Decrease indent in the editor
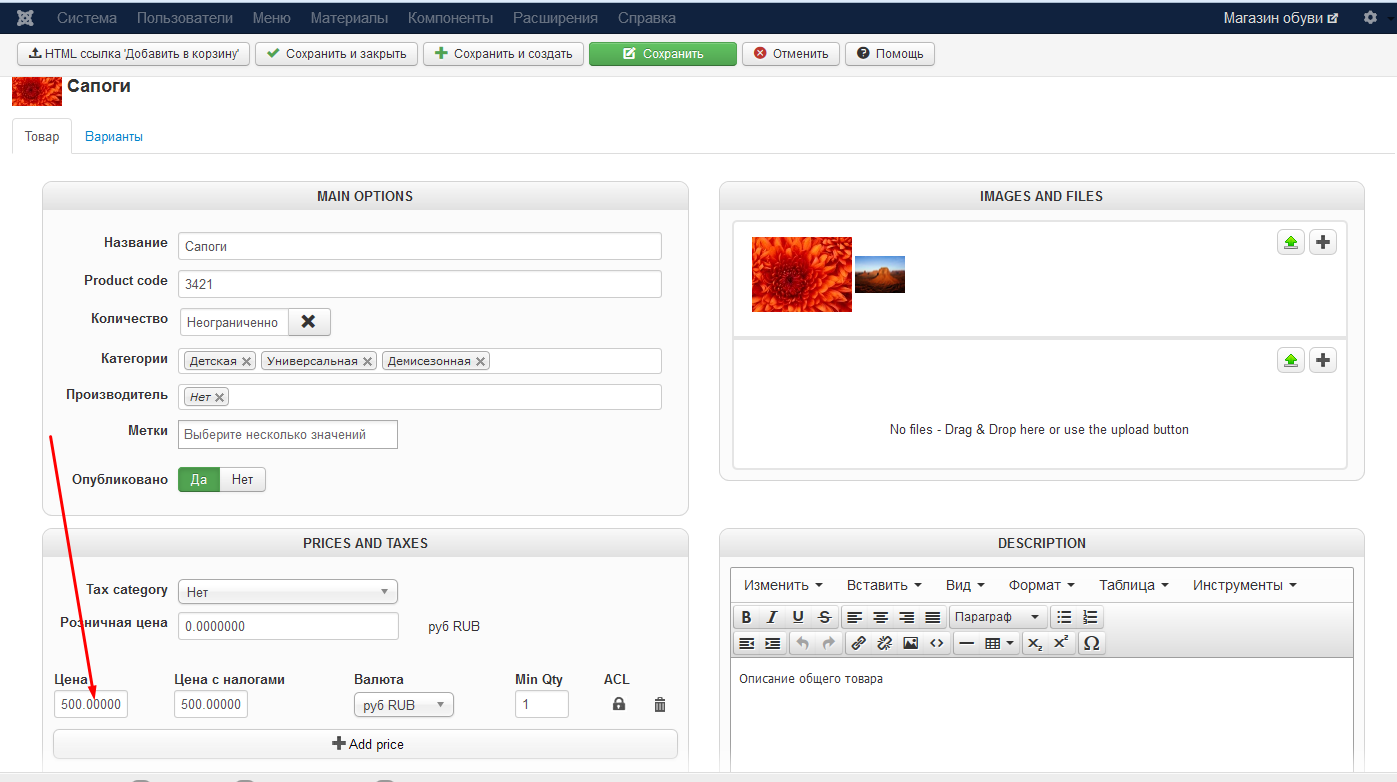1397x782 pixels. click(x=746, y=643)
